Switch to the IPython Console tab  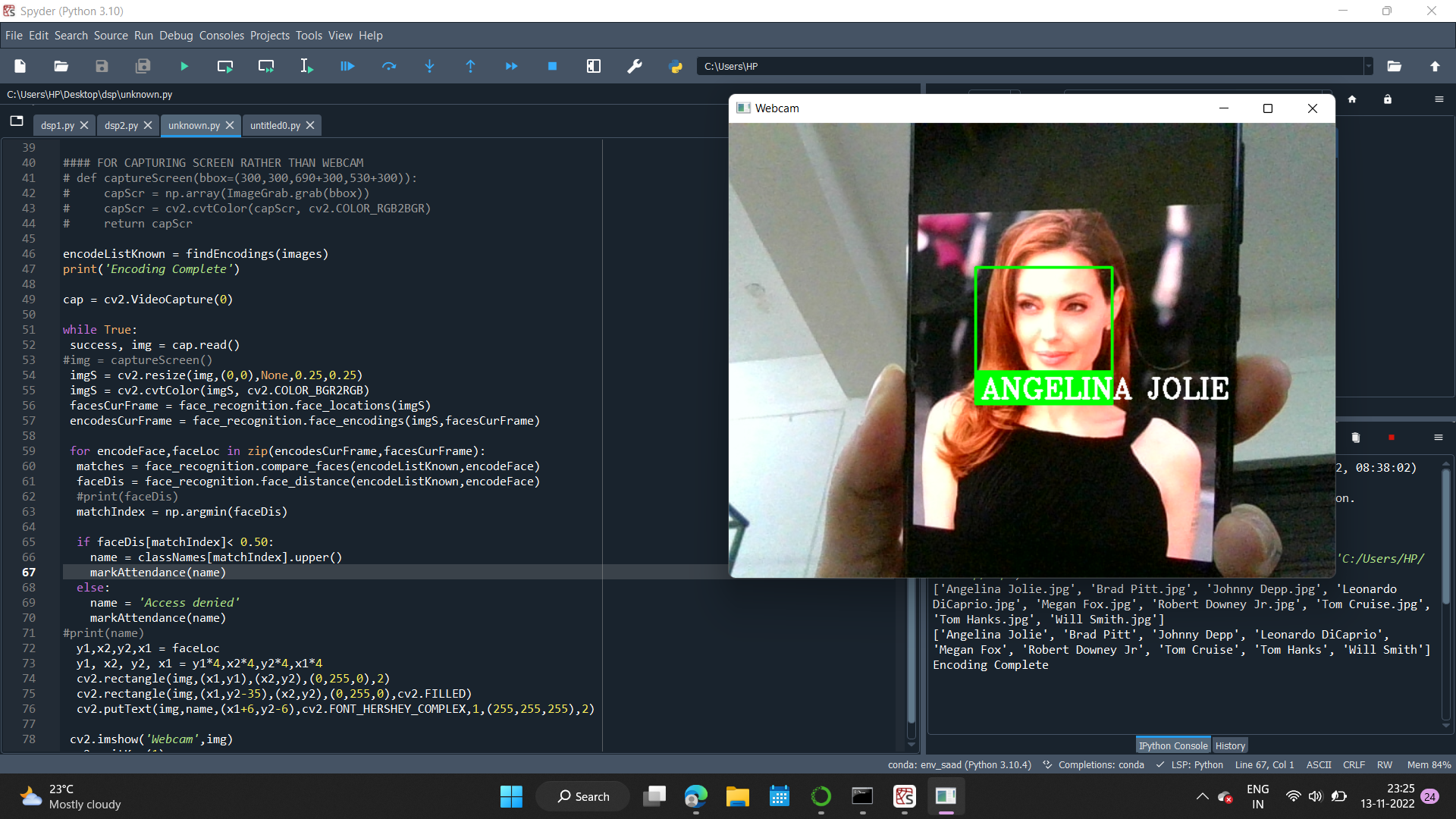1172,745
